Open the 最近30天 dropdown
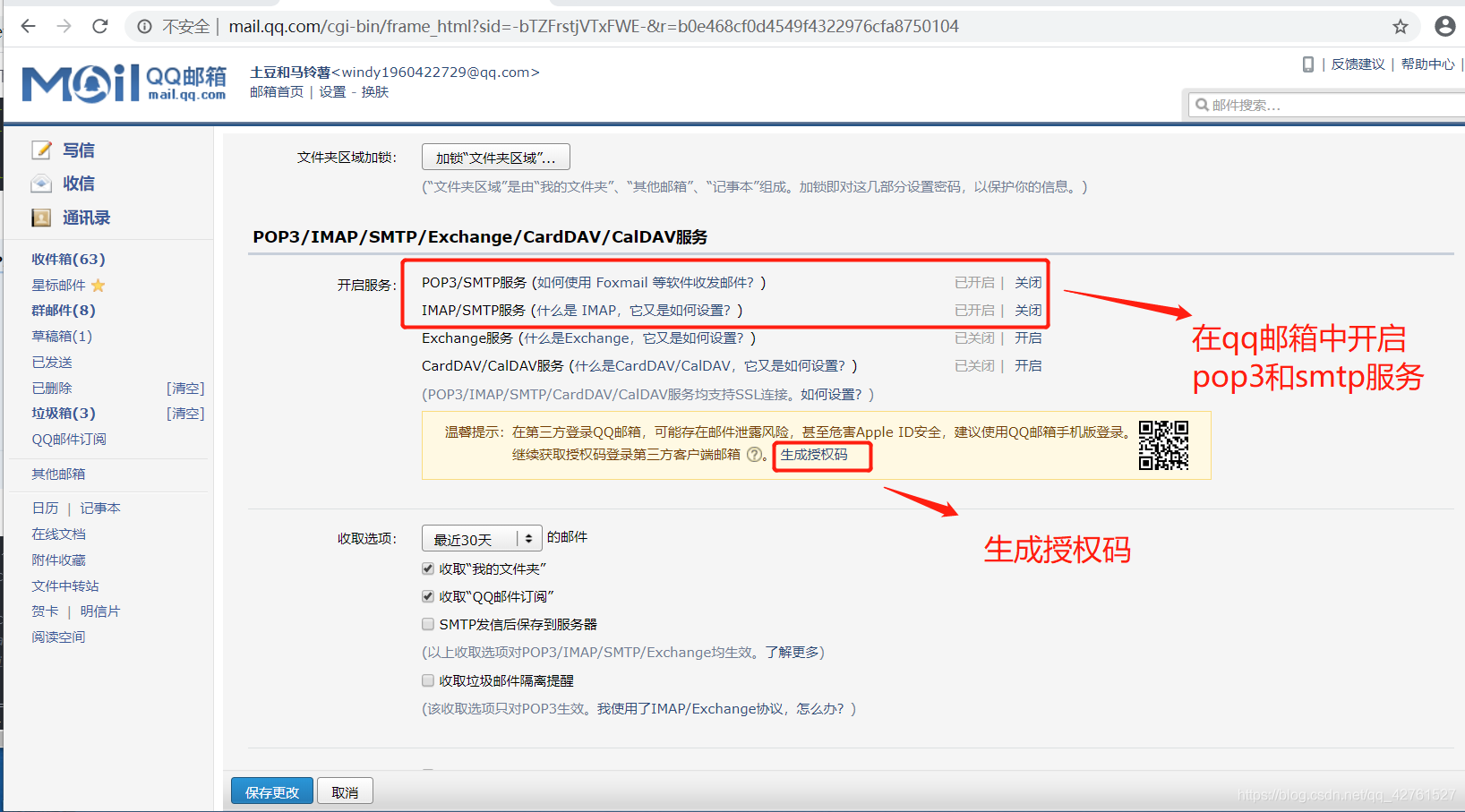The image size is (1465, 812). [x=482, y=538]
